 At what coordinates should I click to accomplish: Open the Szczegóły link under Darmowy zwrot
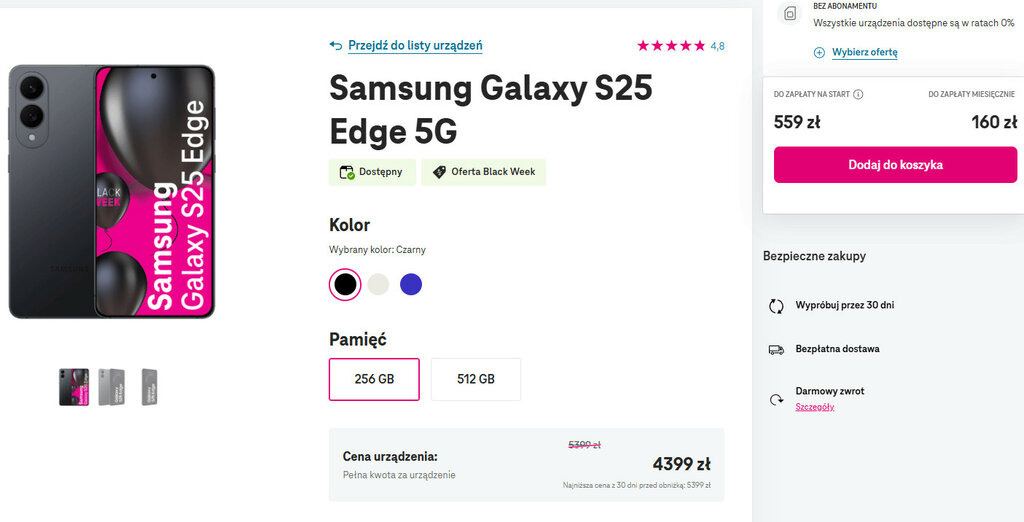[x=815, y=407]
